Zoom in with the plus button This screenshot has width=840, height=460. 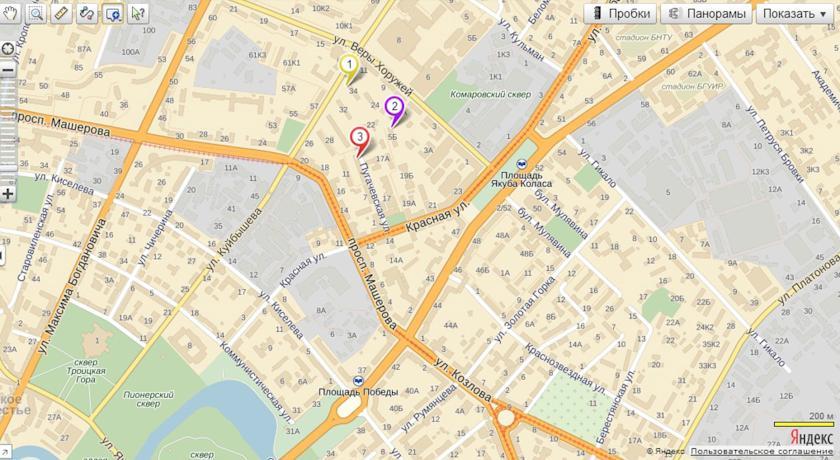(8, 193)
